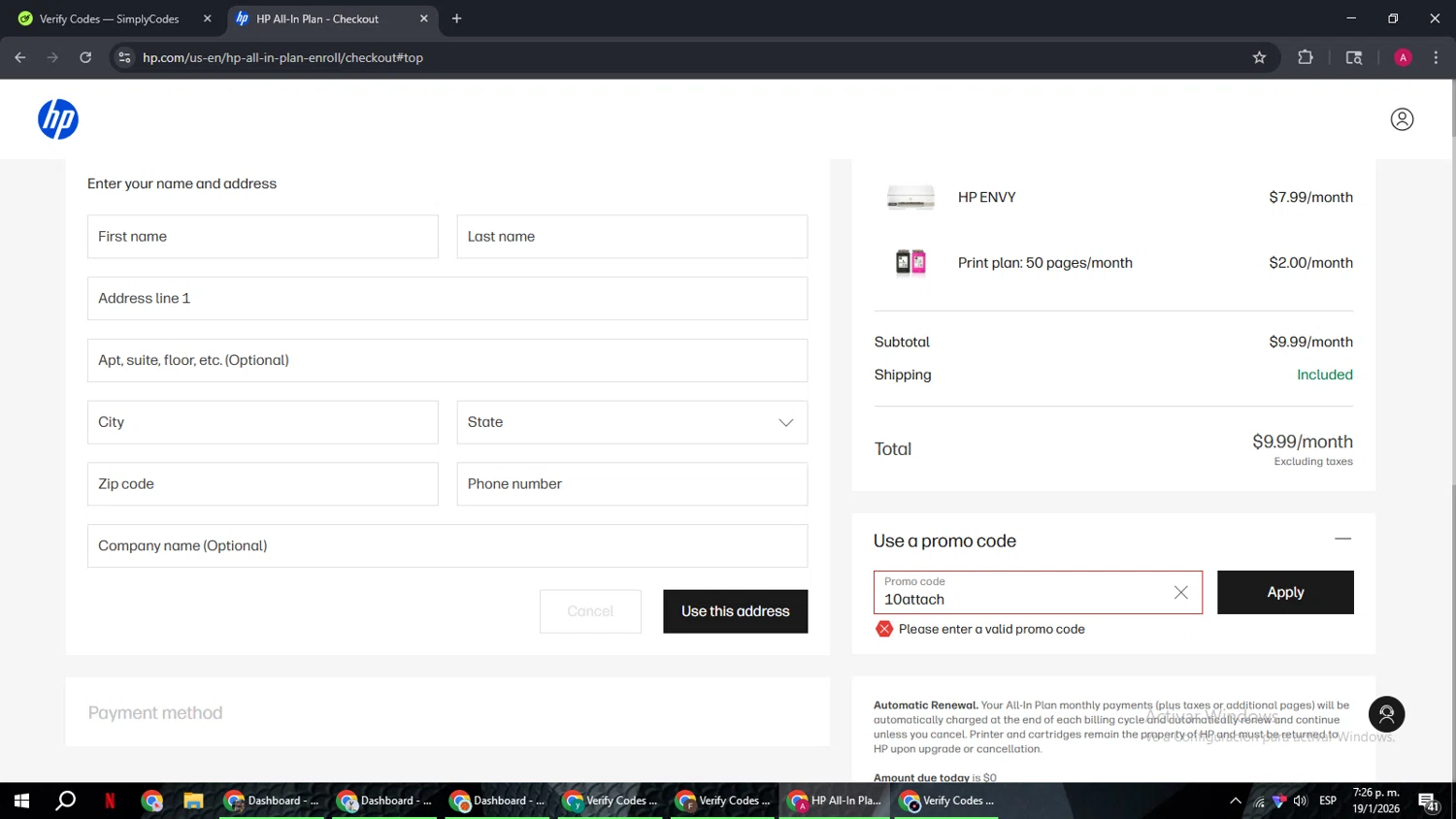Open Chrome three-dot menu
The height and width of the screenshot is (819, 1456).
[1436, 57]
